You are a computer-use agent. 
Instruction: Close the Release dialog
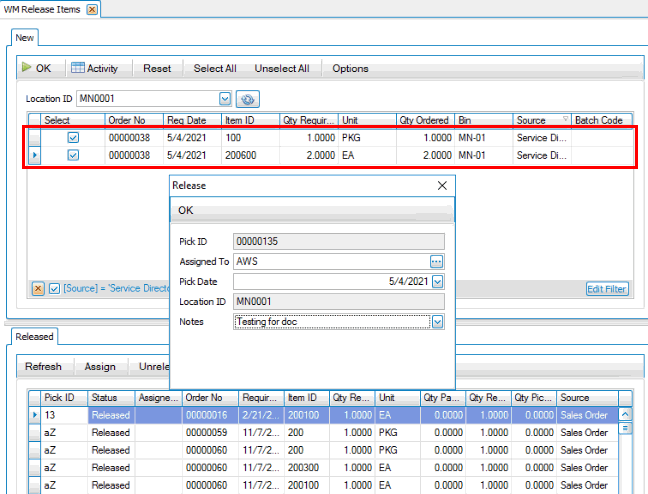point(443,186)
